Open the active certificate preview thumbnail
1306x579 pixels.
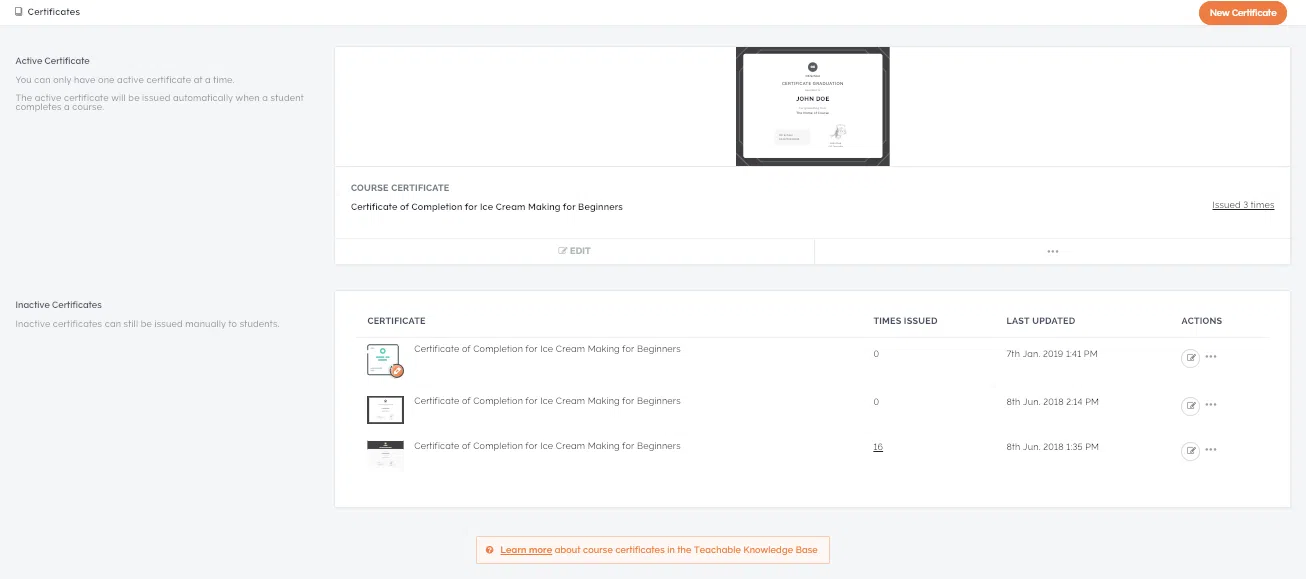click(x=812, y=106)
